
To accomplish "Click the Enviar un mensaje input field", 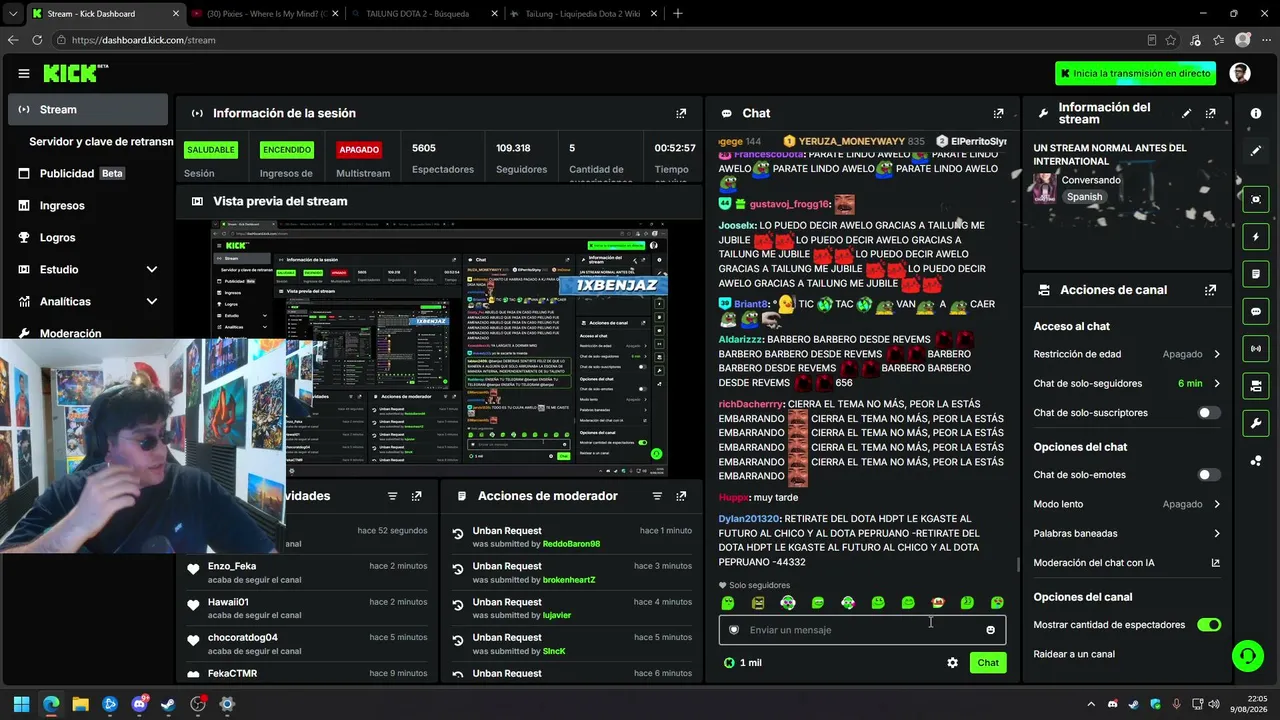I will [862, 630].
